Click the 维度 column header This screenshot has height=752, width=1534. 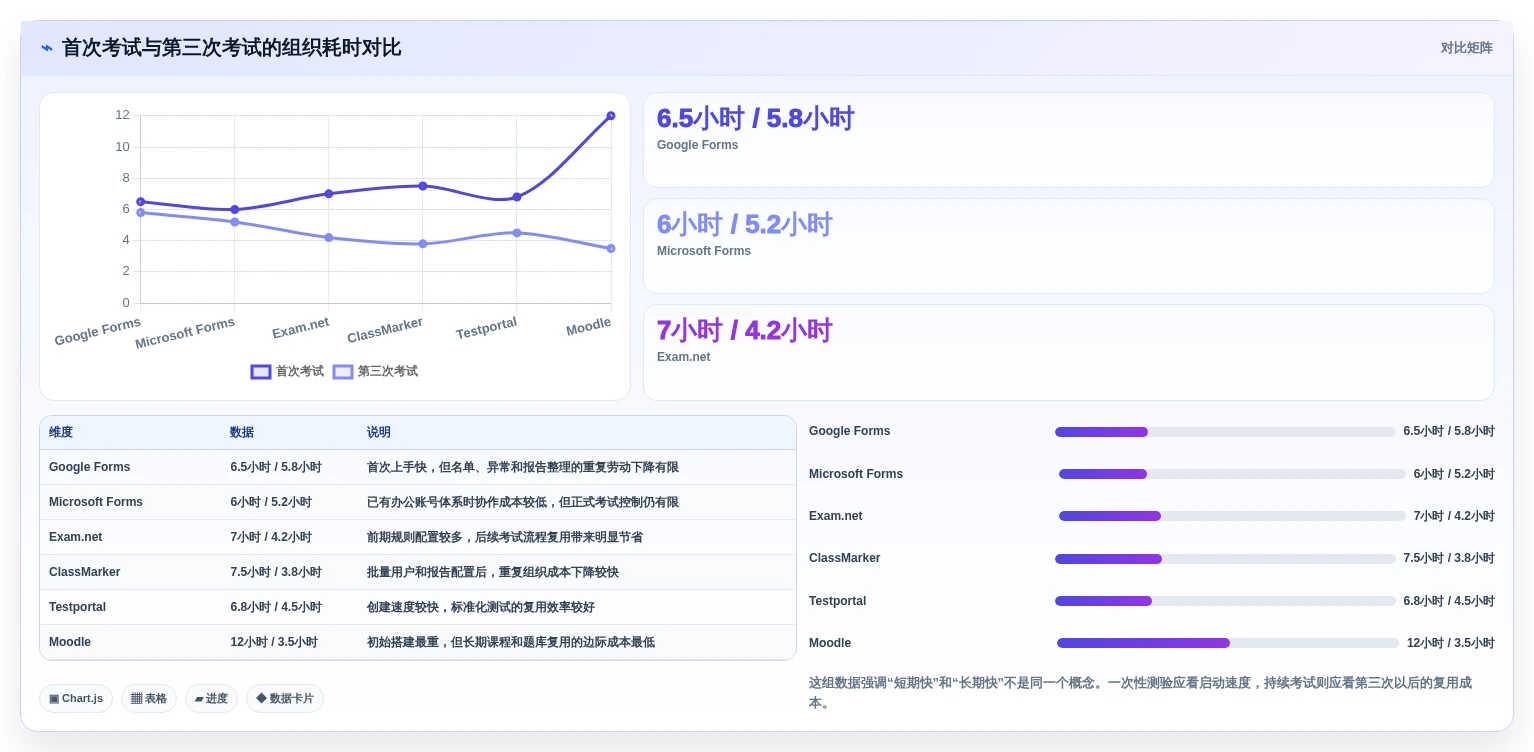click(61, 433)
